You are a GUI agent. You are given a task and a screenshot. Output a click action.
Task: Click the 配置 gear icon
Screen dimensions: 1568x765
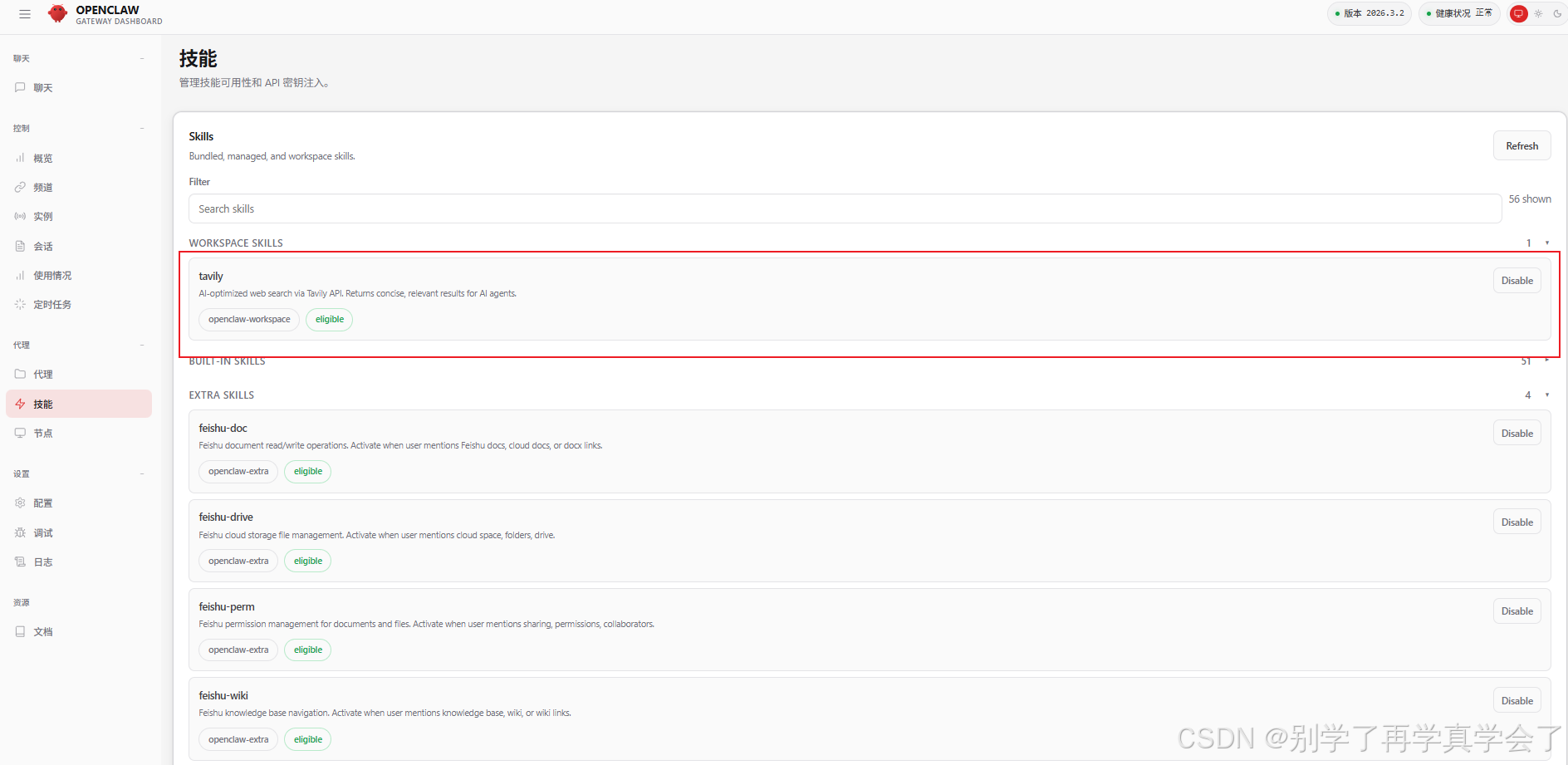(x=20, y=503)
